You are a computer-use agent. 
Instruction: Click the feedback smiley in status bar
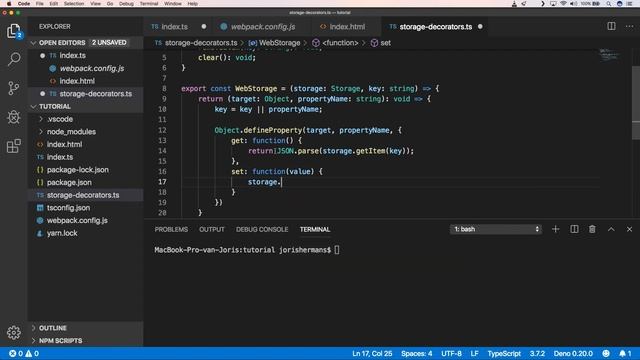606,353
